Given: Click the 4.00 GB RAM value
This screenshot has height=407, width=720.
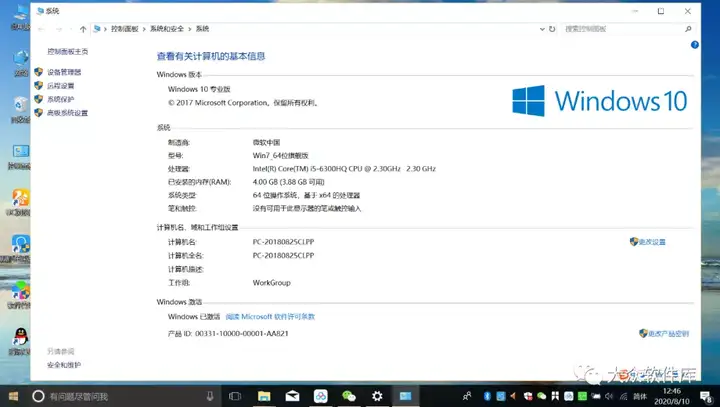Looking at the screenshot, I should [288, 182].
